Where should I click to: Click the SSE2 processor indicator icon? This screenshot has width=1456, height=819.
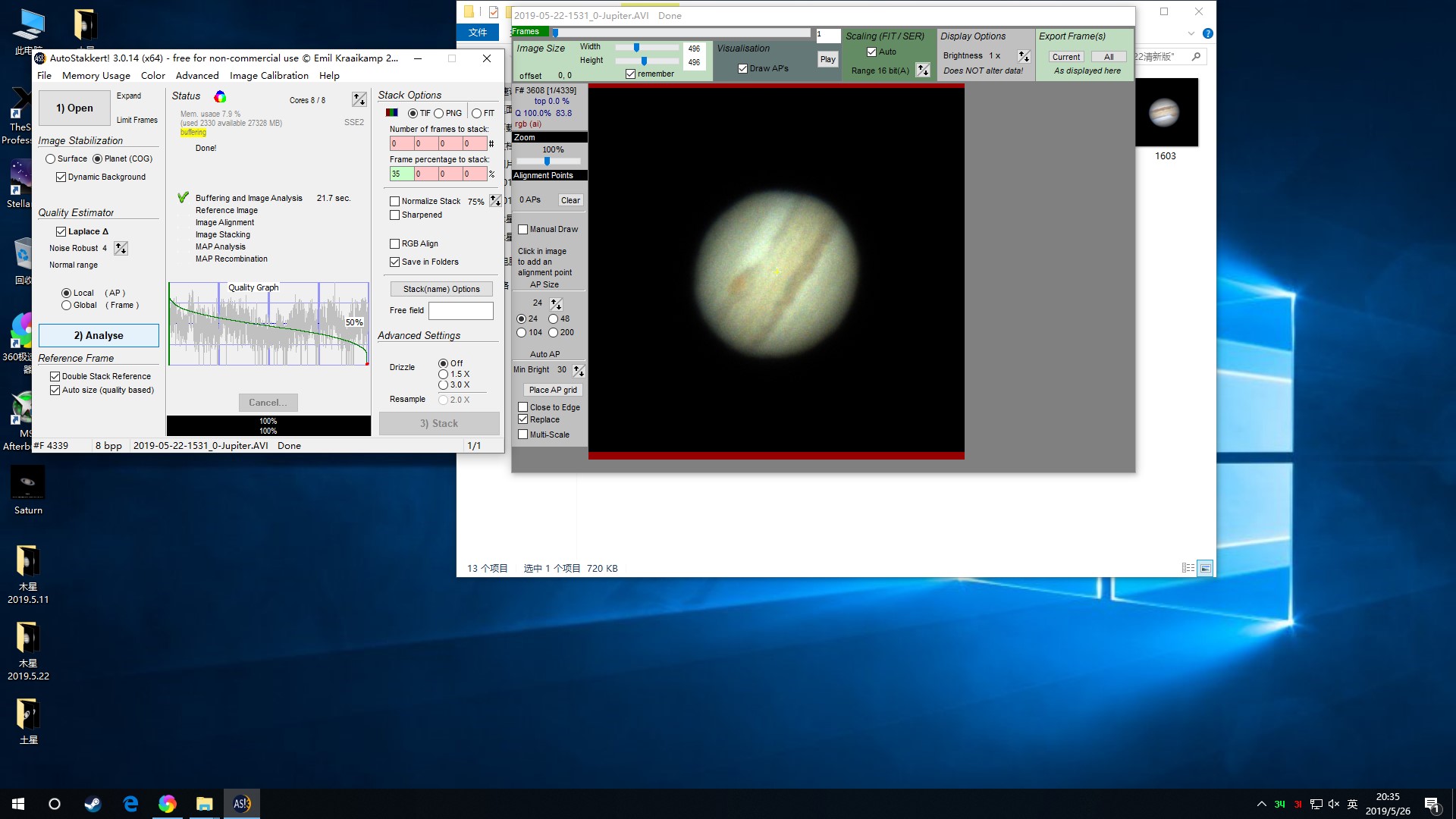click(x=354, y=122)
